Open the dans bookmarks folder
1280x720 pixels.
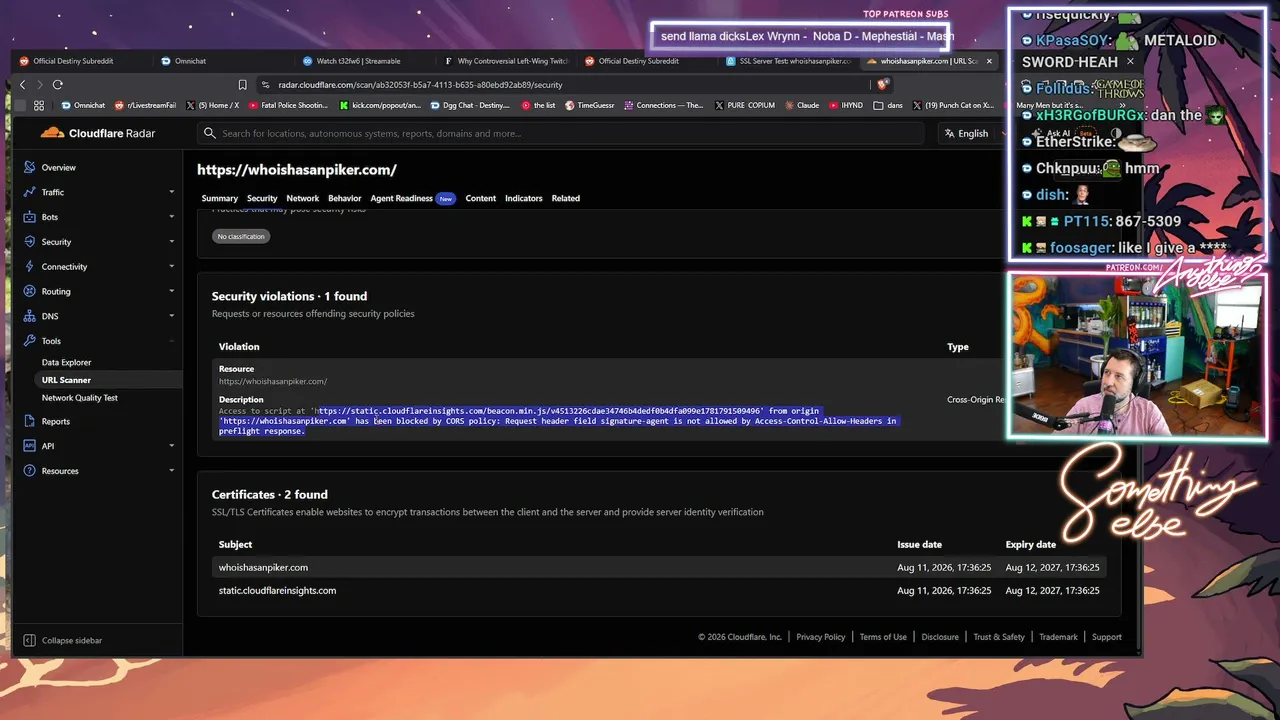tap(888, 105)
